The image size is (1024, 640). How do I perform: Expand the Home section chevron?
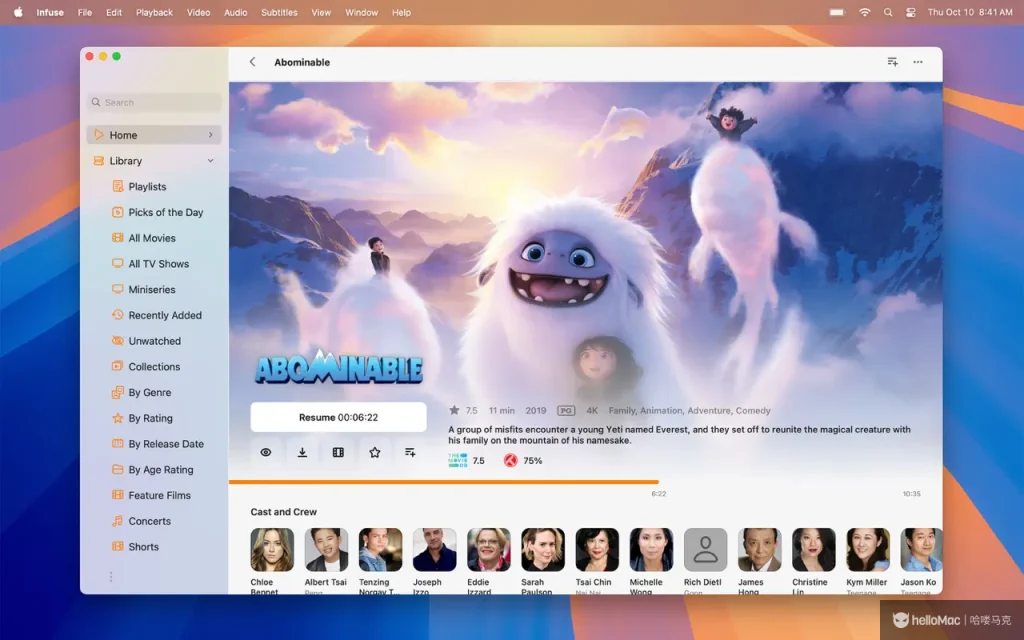210,135
